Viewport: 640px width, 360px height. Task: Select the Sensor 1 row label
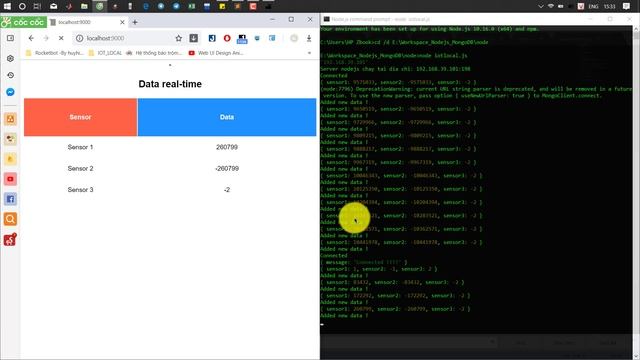[80, 147]
